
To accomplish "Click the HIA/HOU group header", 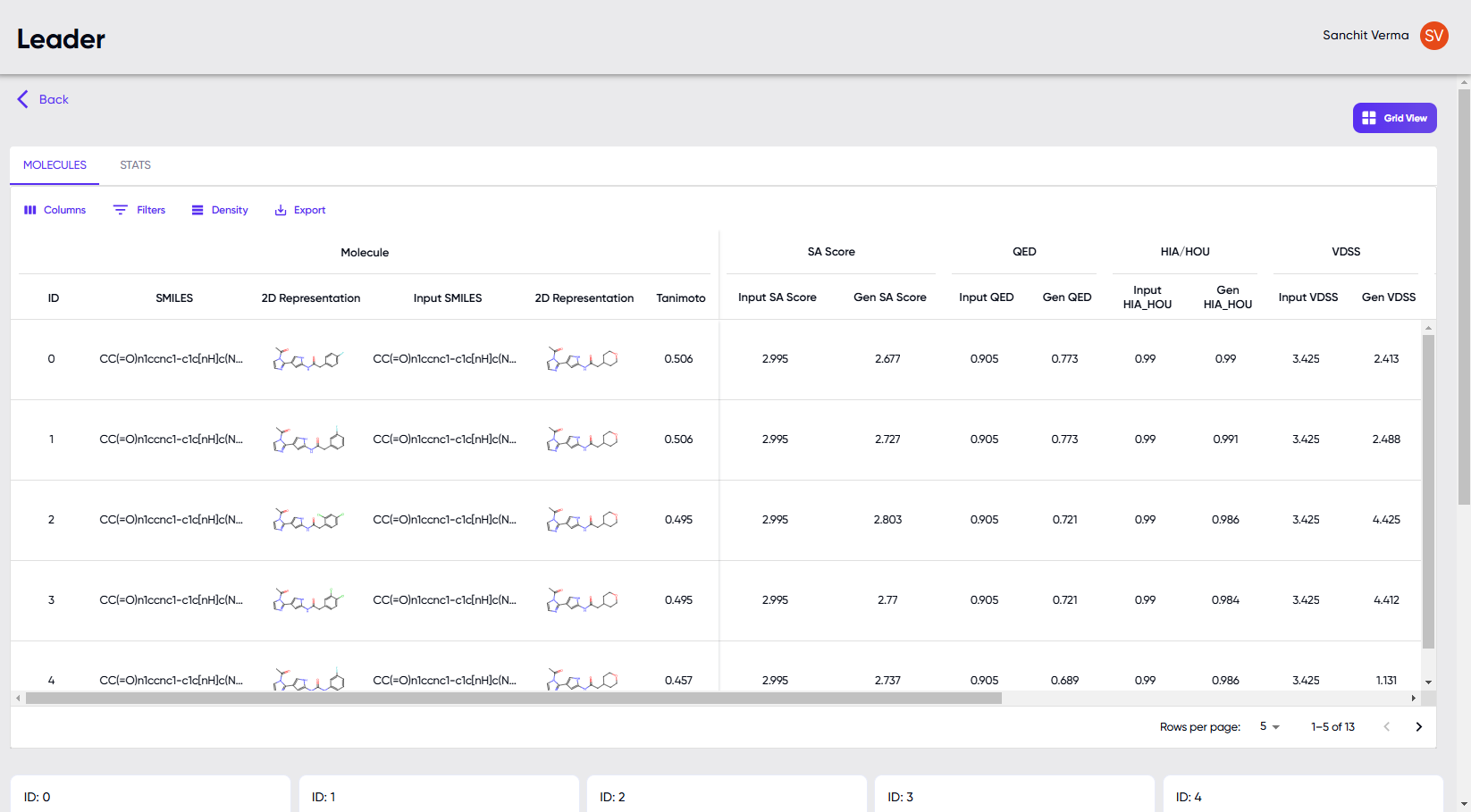I will [x=1185, y=252].
